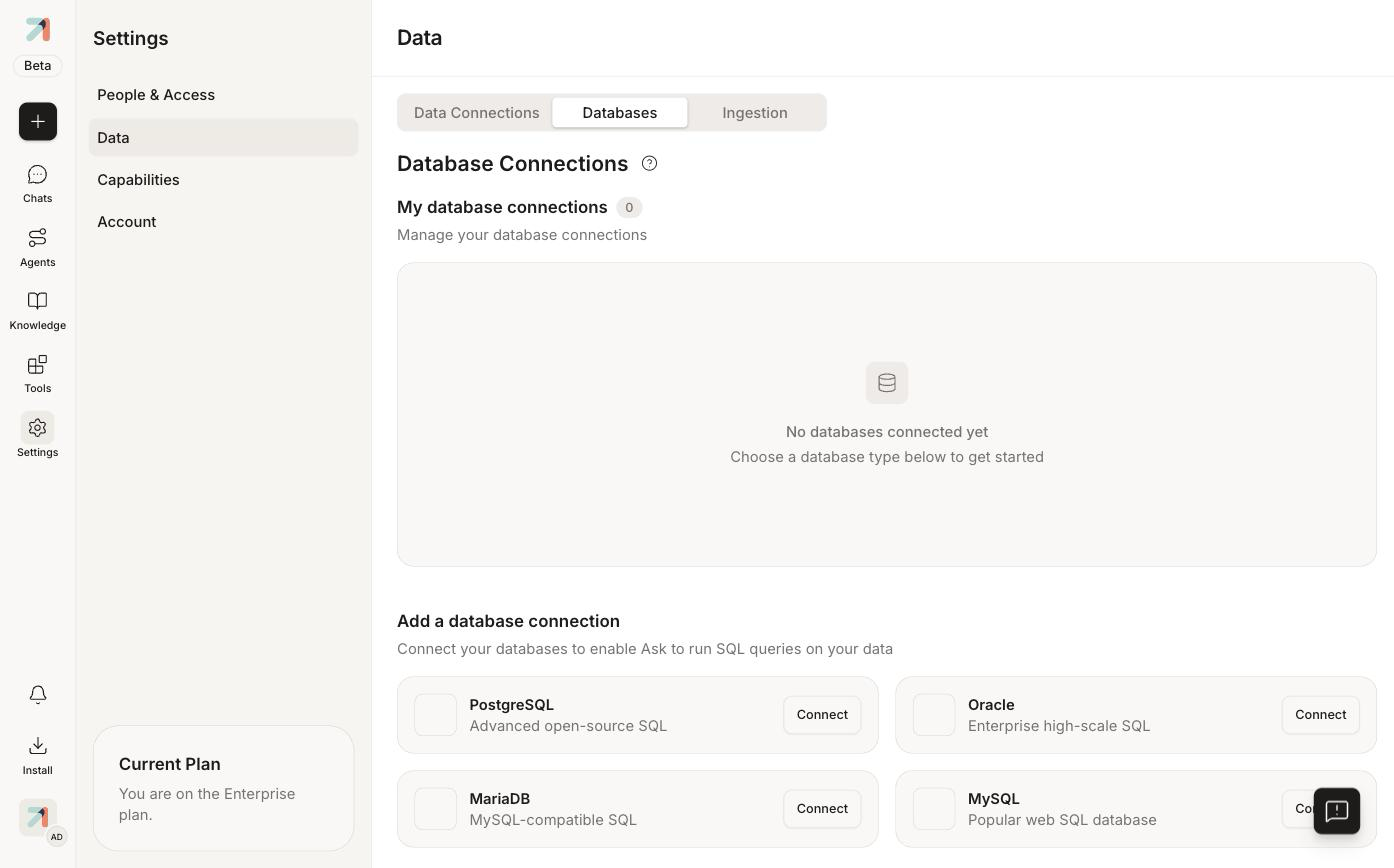Viewport: 1394px width, 868px height.
Task: Select Data in settings menu
Action: tap(223, 138)
